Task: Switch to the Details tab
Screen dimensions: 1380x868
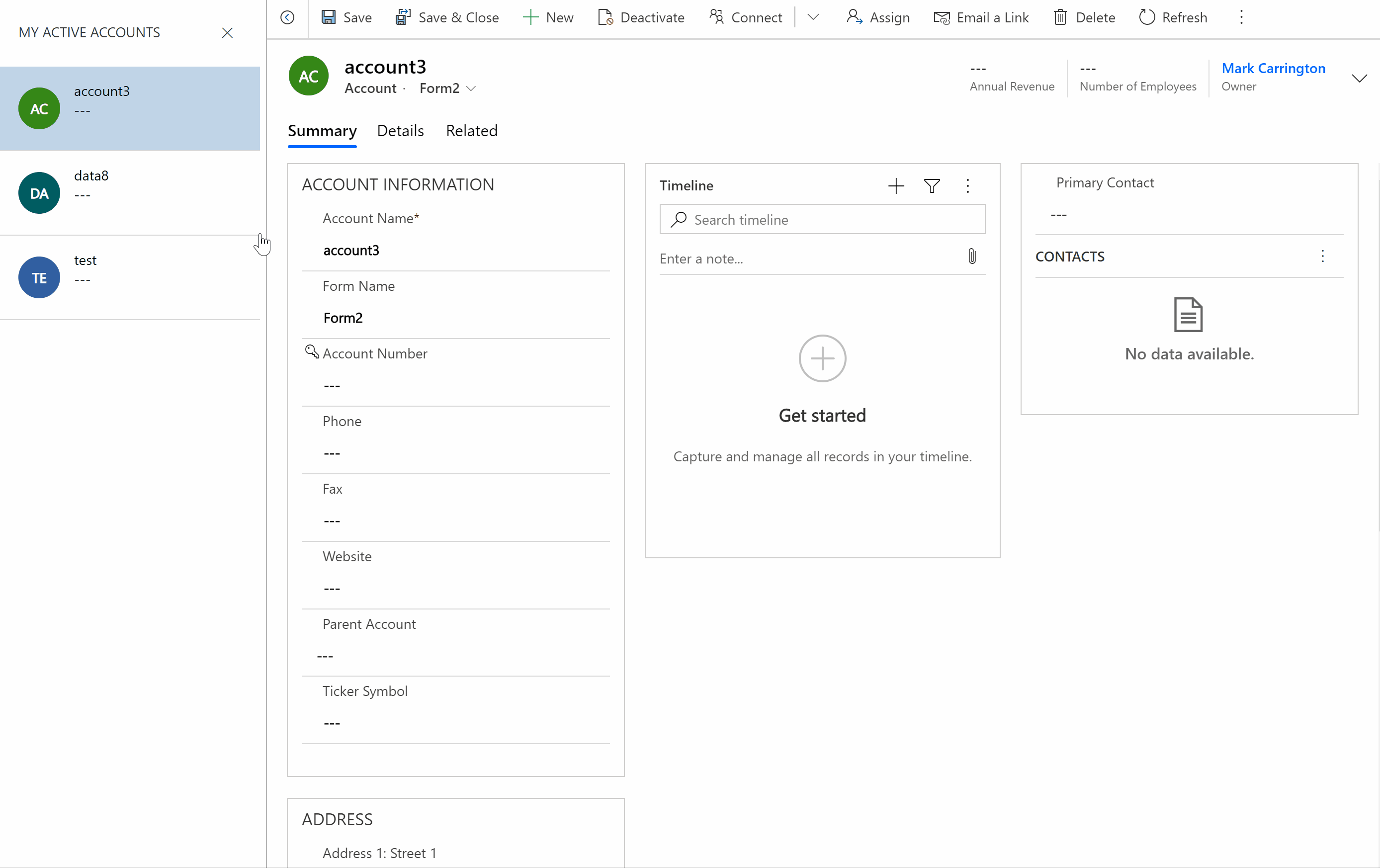Action: coord(400,131)
